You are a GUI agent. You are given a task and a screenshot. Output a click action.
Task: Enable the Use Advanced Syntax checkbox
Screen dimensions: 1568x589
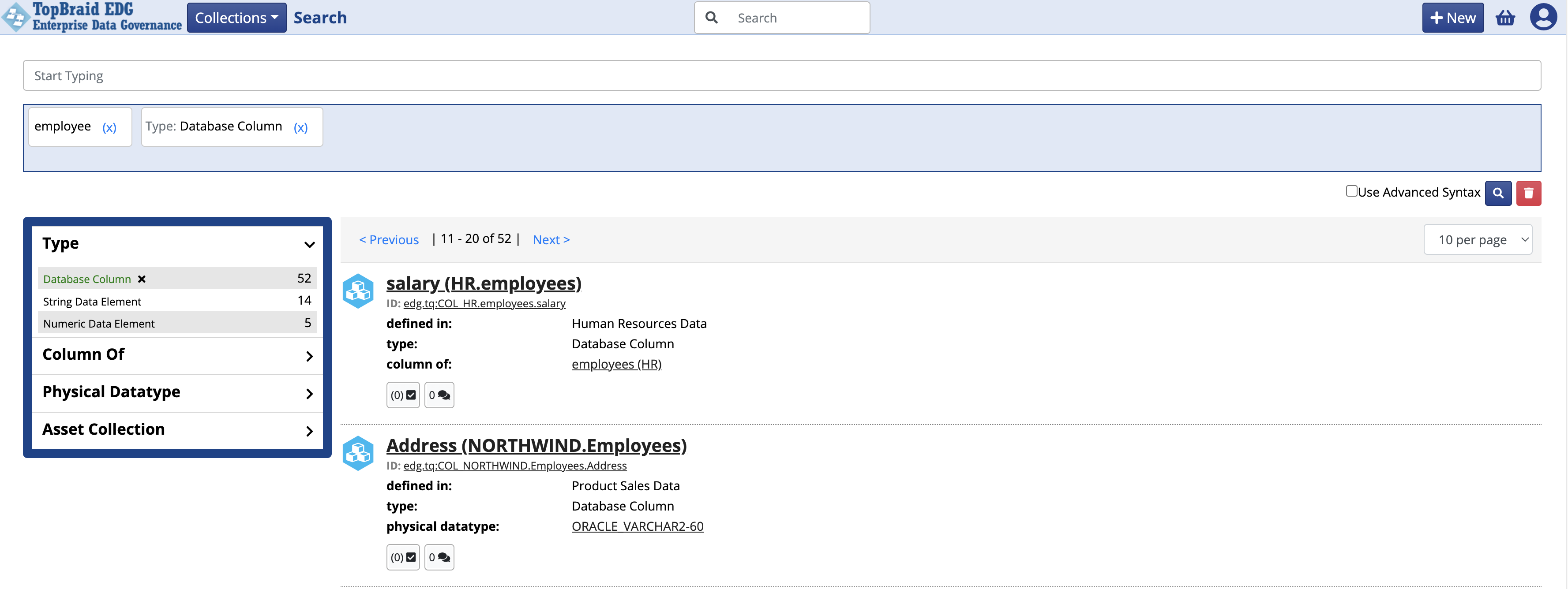1351,191
